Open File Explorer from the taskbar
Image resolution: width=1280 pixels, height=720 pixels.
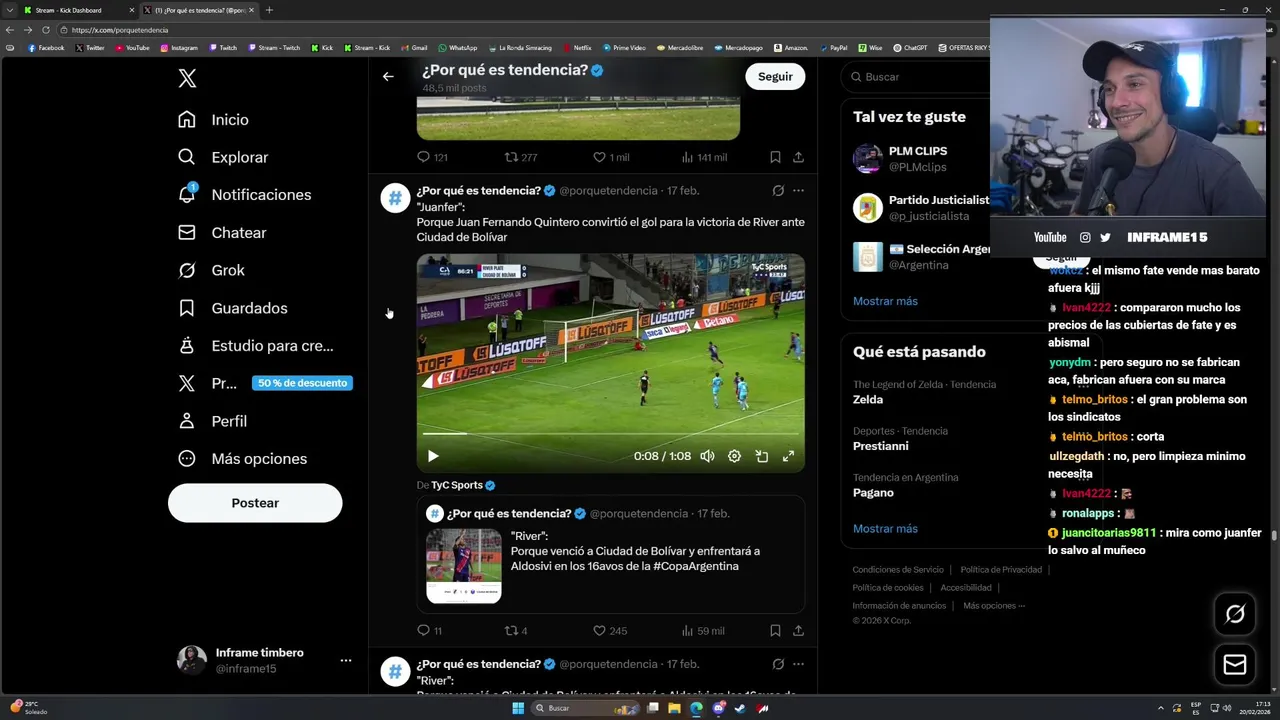pos(674,708)
